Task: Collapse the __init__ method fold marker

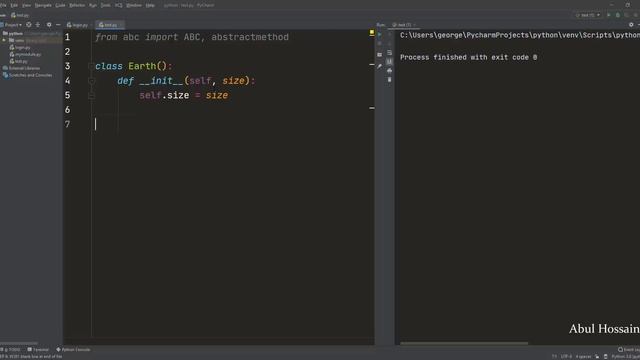Action: click(91, 80)
